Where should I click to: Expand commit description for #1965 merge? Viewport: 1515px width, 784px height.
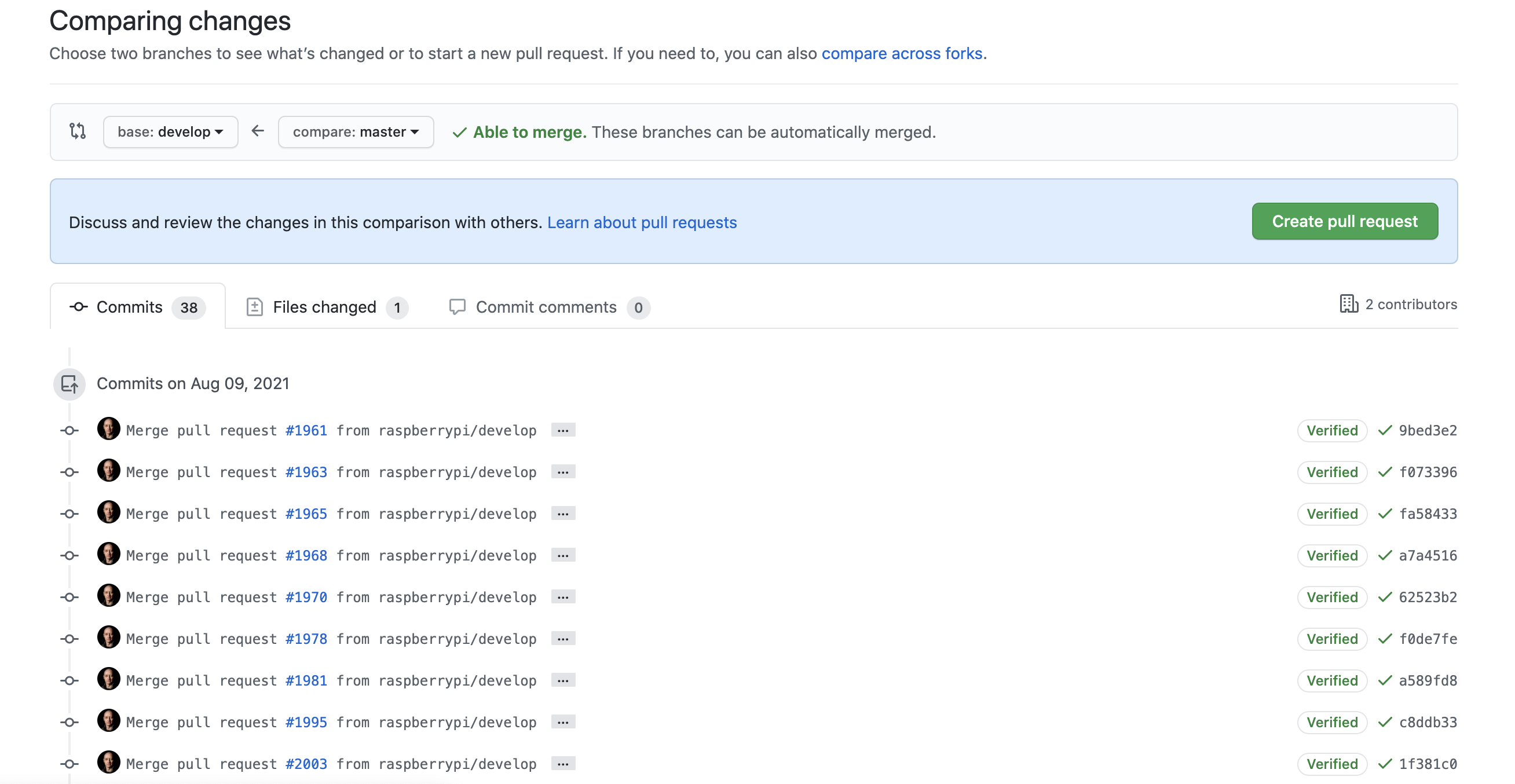tap(563, 514)
